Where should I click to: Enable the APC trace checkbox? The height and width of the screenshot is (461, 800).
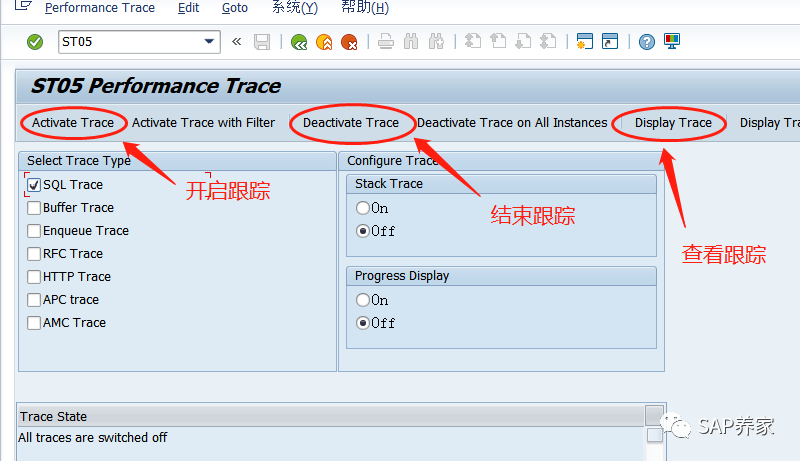tap(34, 299)
